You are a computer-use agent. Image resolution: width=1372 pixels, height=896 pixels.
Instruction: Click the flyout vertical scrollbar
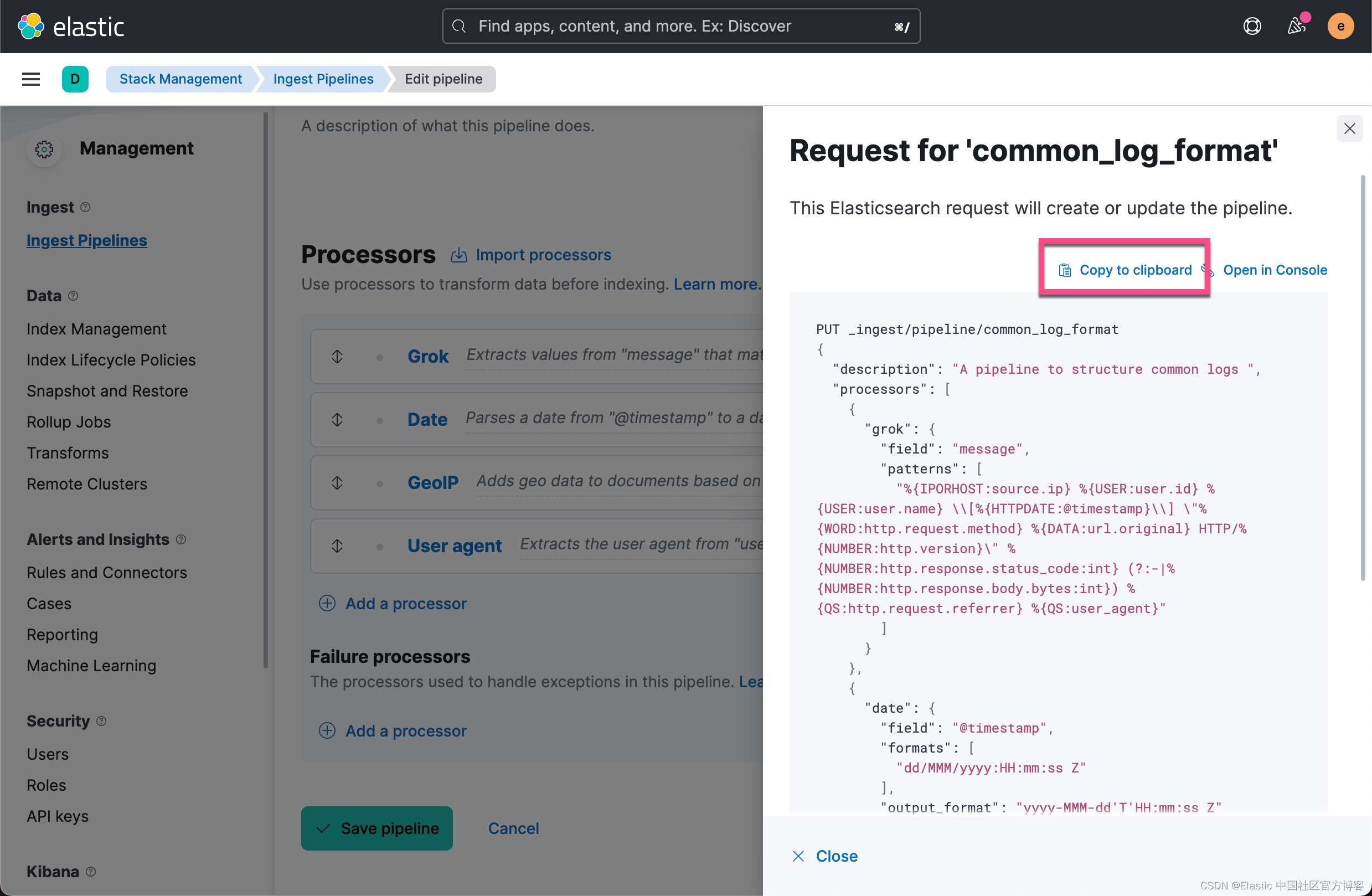coord(1362,375)
